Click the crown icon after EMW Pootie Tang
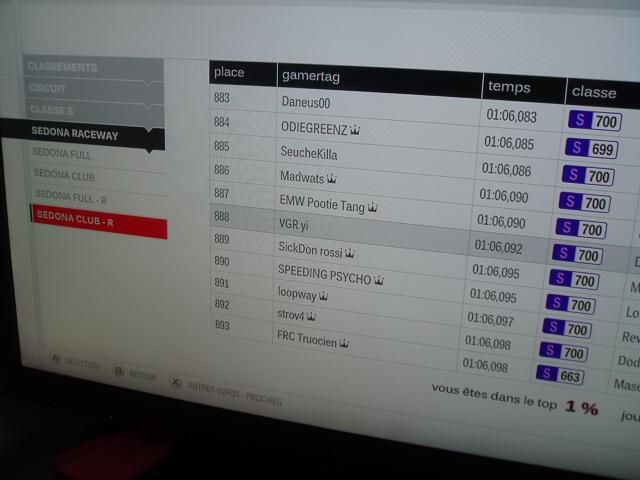This screenshot has width=640, height=480. click(373, 207)
